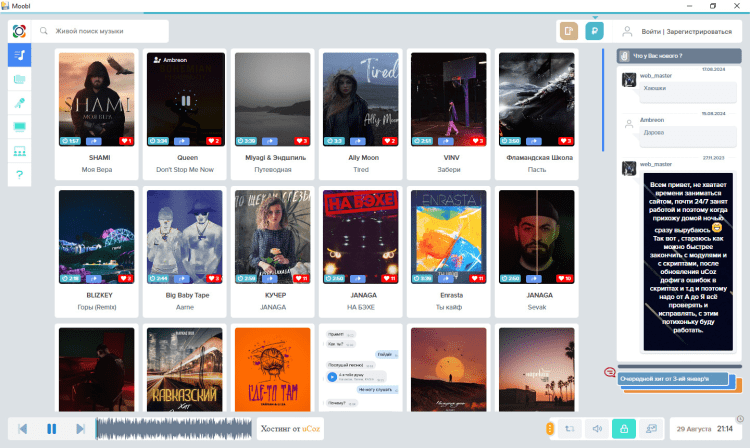Open the JANAGA НА БЭХЕ cover
Image resolution: width=750 pixels, height=448 pixels.
click(x=361, y=237)
